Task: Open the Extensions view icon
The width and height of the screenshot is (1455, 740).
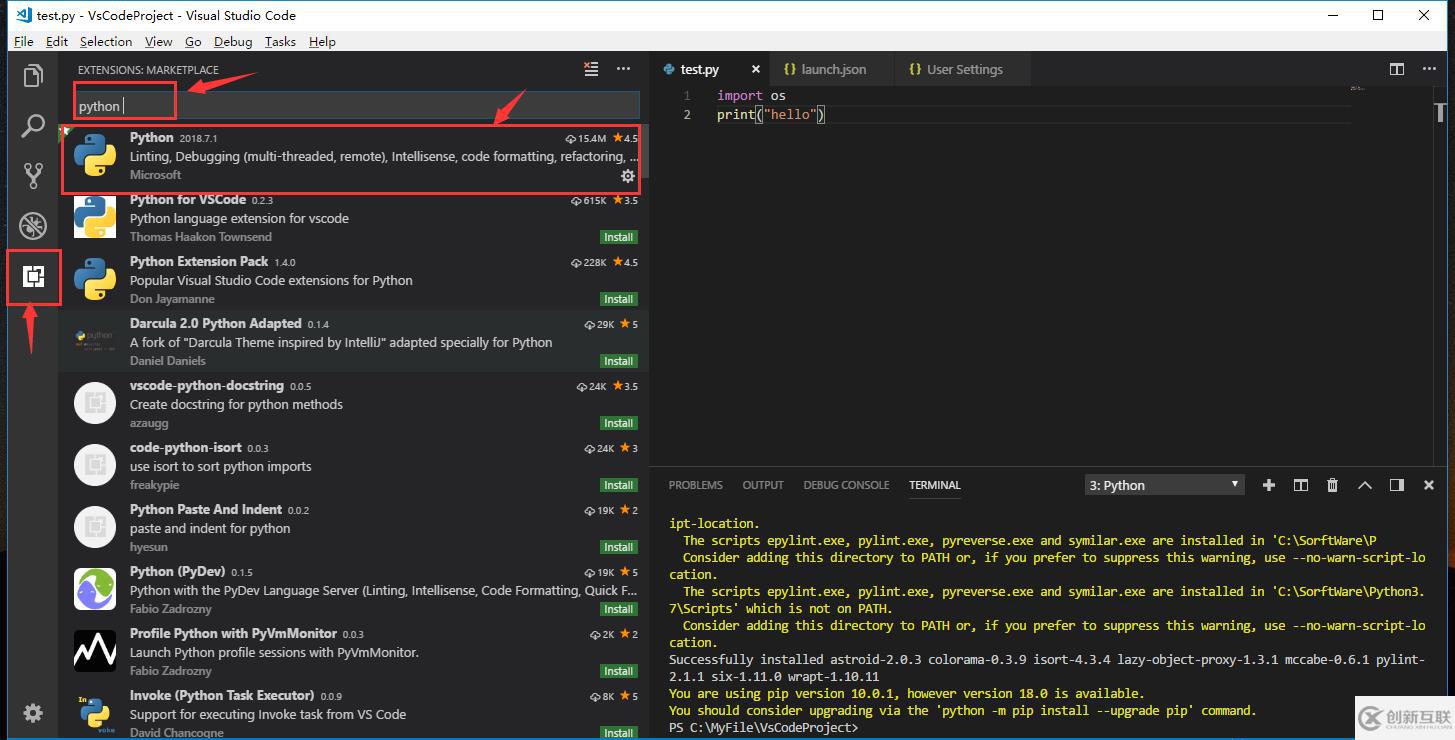Action: 33,277
